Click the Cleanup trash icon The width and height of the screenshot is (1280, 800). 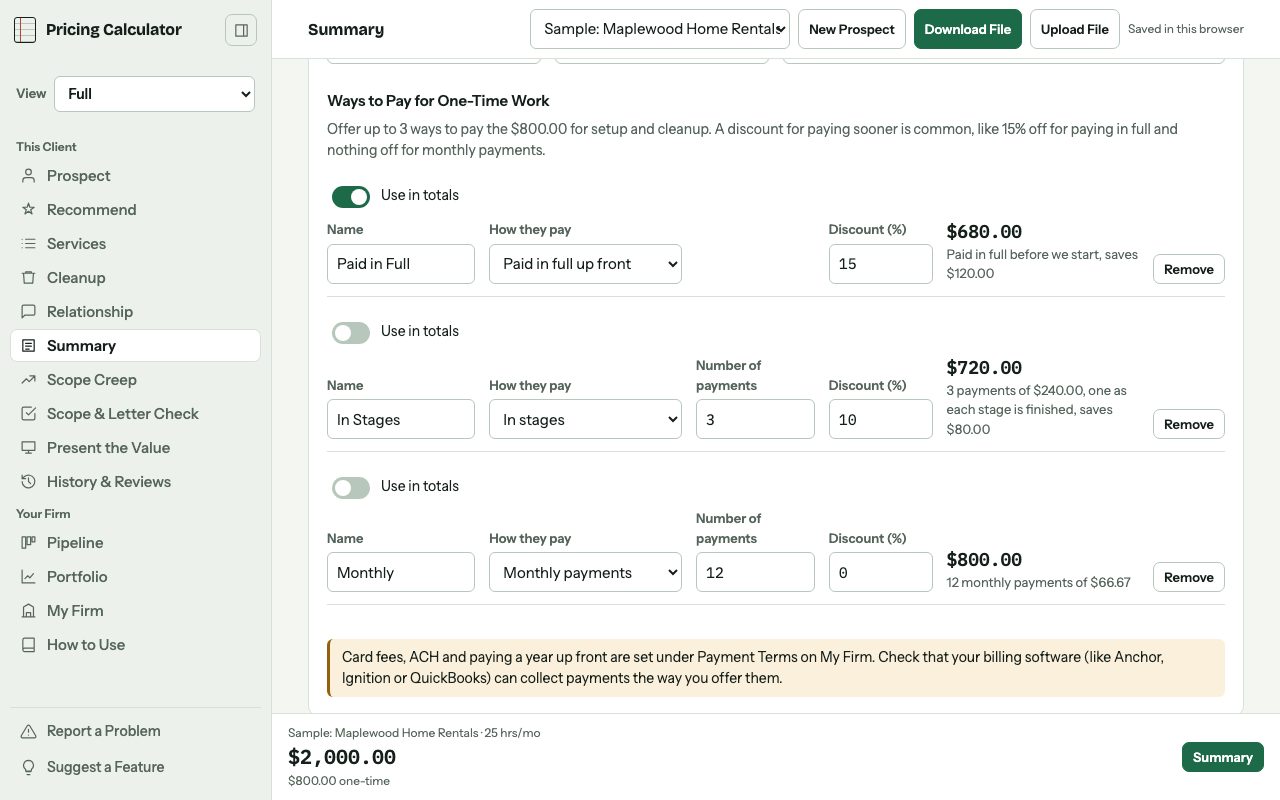[x=28, y=278]
